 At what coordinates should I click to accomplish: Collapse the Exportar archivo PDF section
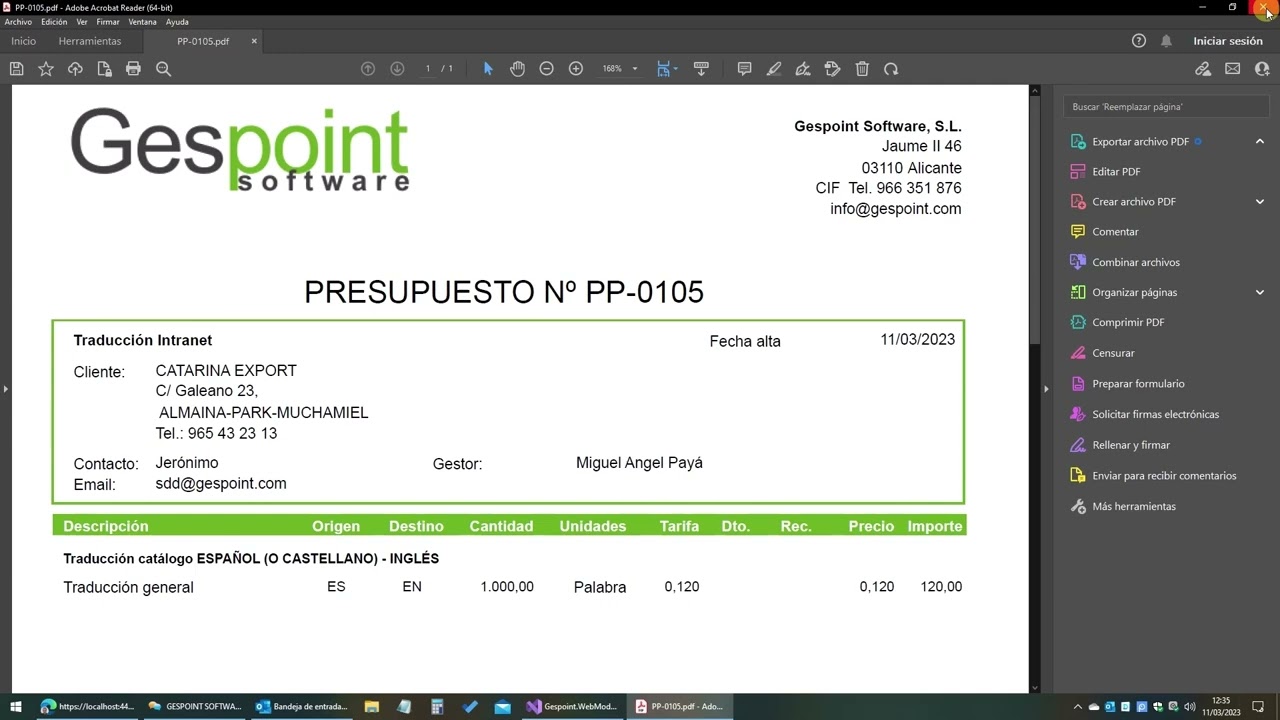(1260, 141)
